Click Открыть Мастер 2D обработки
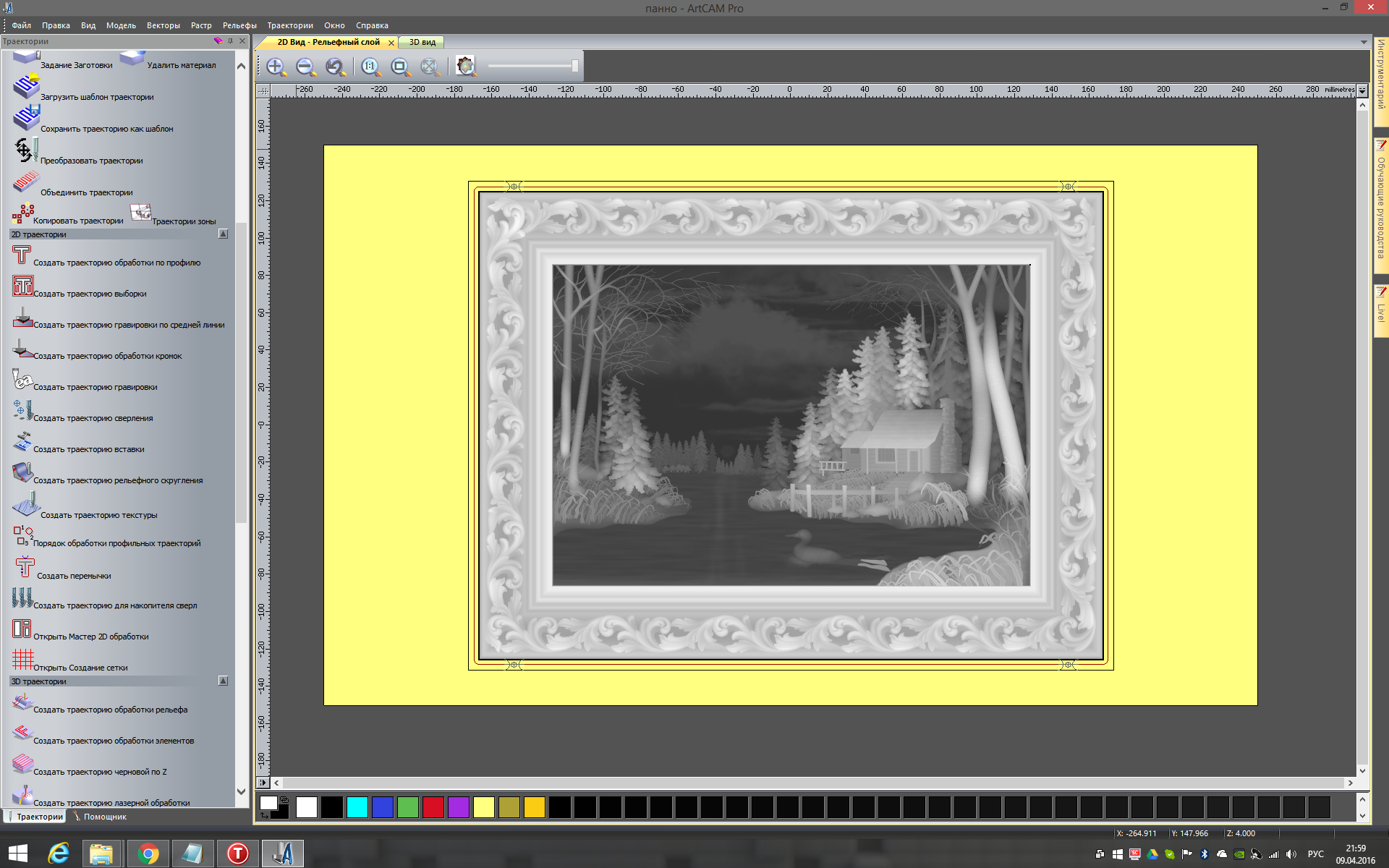Screen dimensions: 1389x868 click(90, 637)
